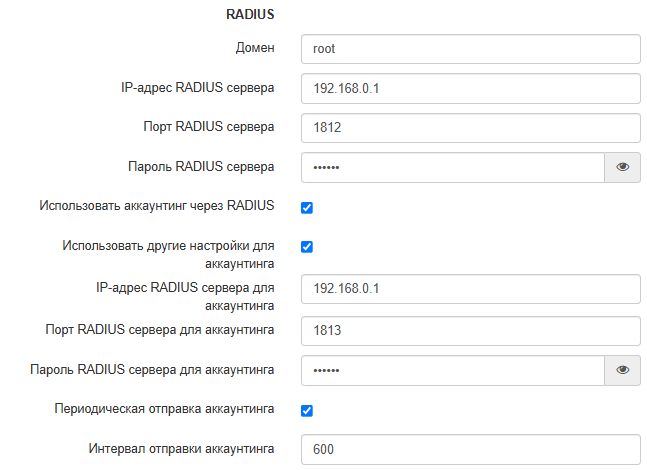Image resolution: width=647 pixels, height=470 pixels.
Task: Select the 'Порт RADIUS сервера' field with 1812
Action: pyautogui.click(x=471, y=128)
